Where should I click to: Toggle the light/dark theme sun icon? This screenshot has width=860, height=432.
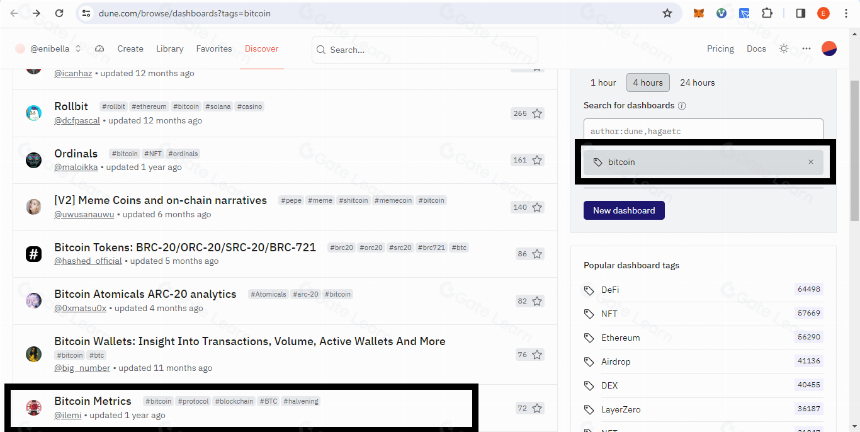click(x=784, y=49)
